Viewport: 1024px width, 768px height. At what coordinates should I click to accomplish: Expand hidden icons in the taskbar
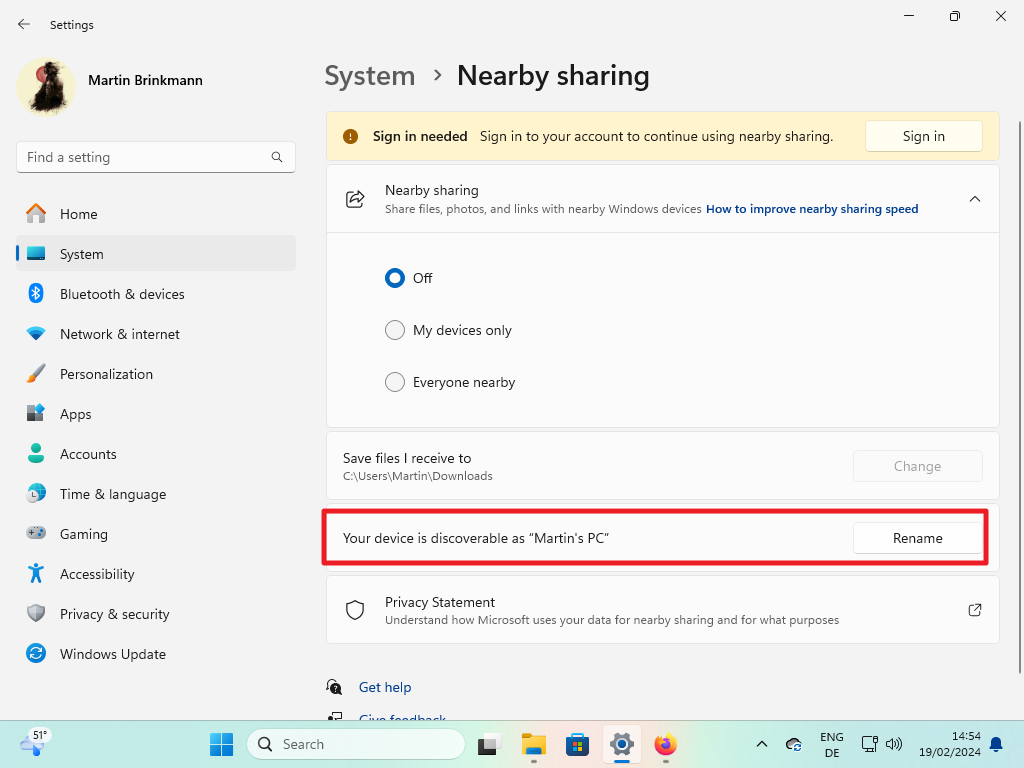pos(761,745)
